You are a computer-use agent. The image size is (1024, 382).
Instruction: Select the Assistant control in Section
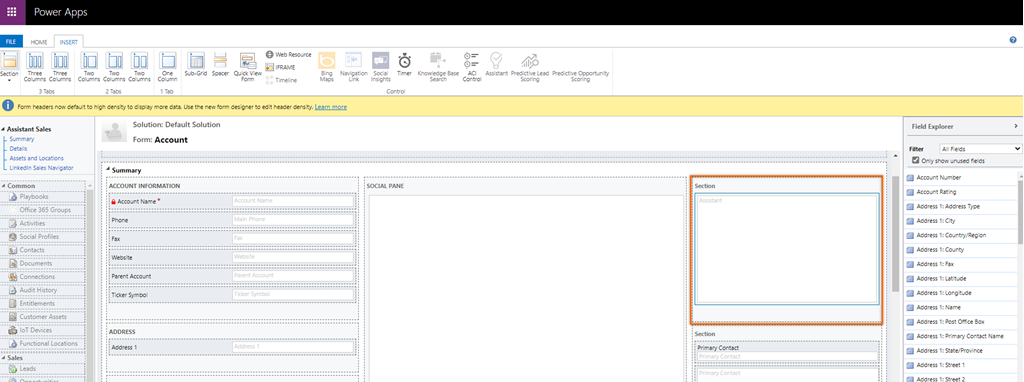point(787,249)
